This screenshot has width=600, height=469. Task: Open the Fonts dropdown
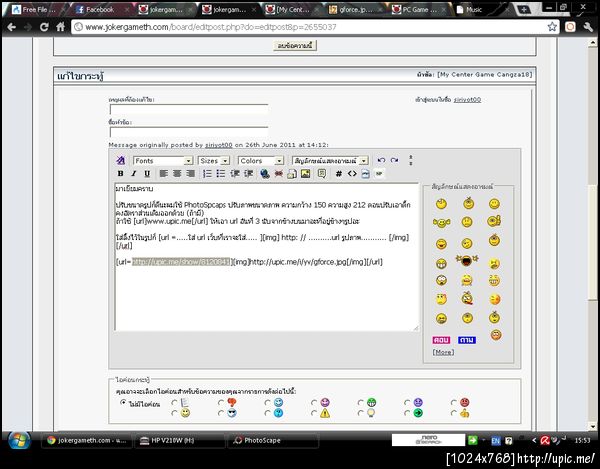pos(163,161)
